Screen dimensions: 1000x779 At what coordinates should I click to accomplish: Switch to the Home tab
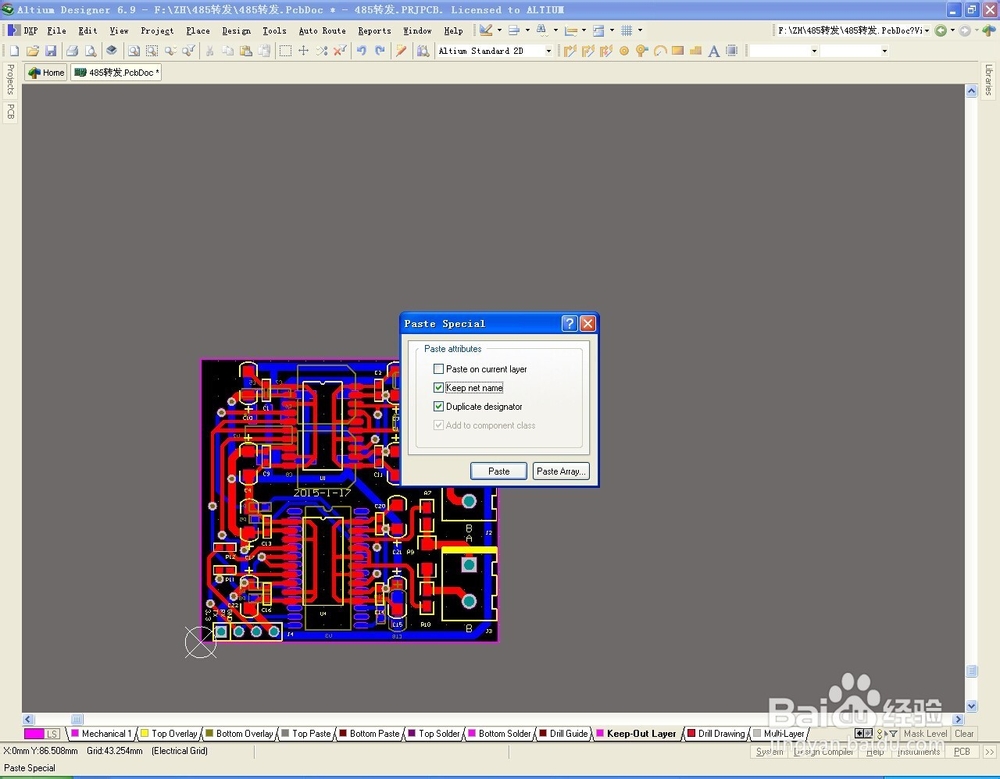(46, 73)
